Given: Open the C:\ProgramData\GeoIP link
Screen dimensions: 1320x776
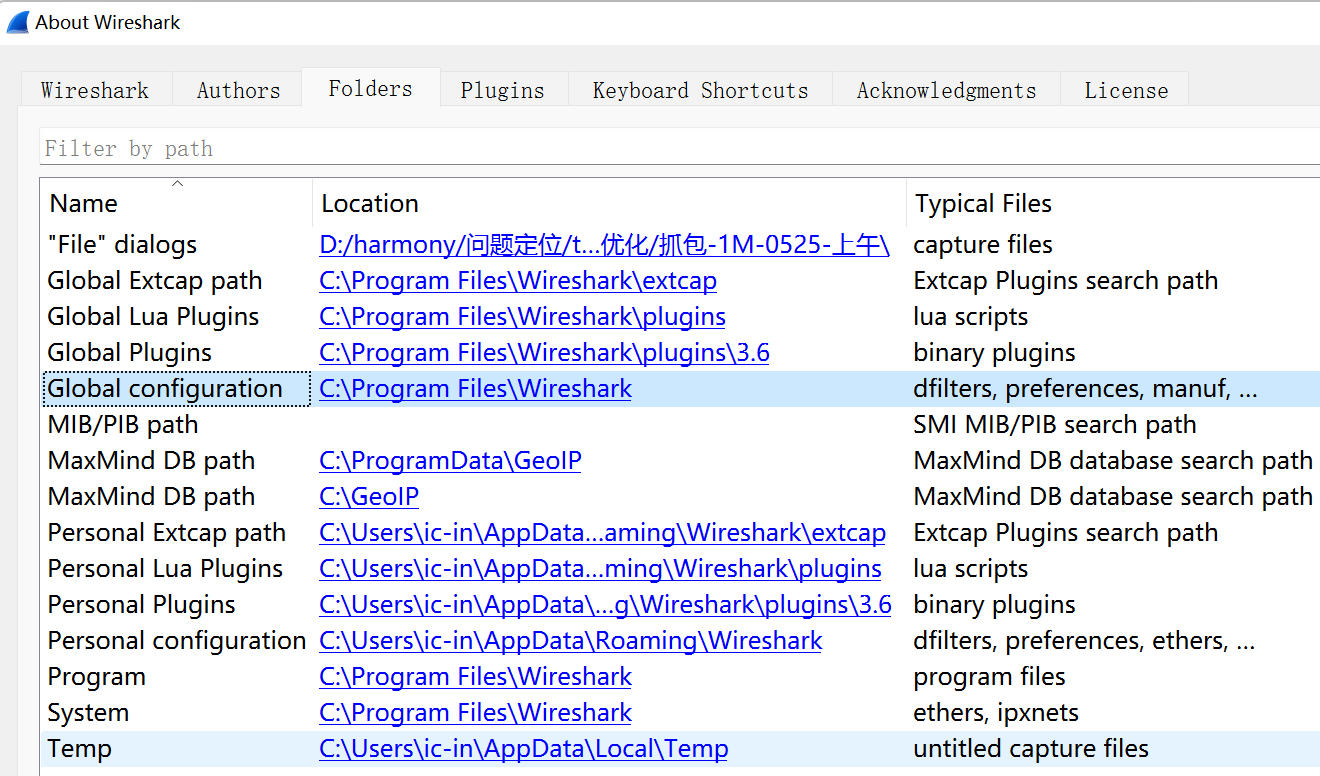Looking at the screenshot, I should point(450,461).
